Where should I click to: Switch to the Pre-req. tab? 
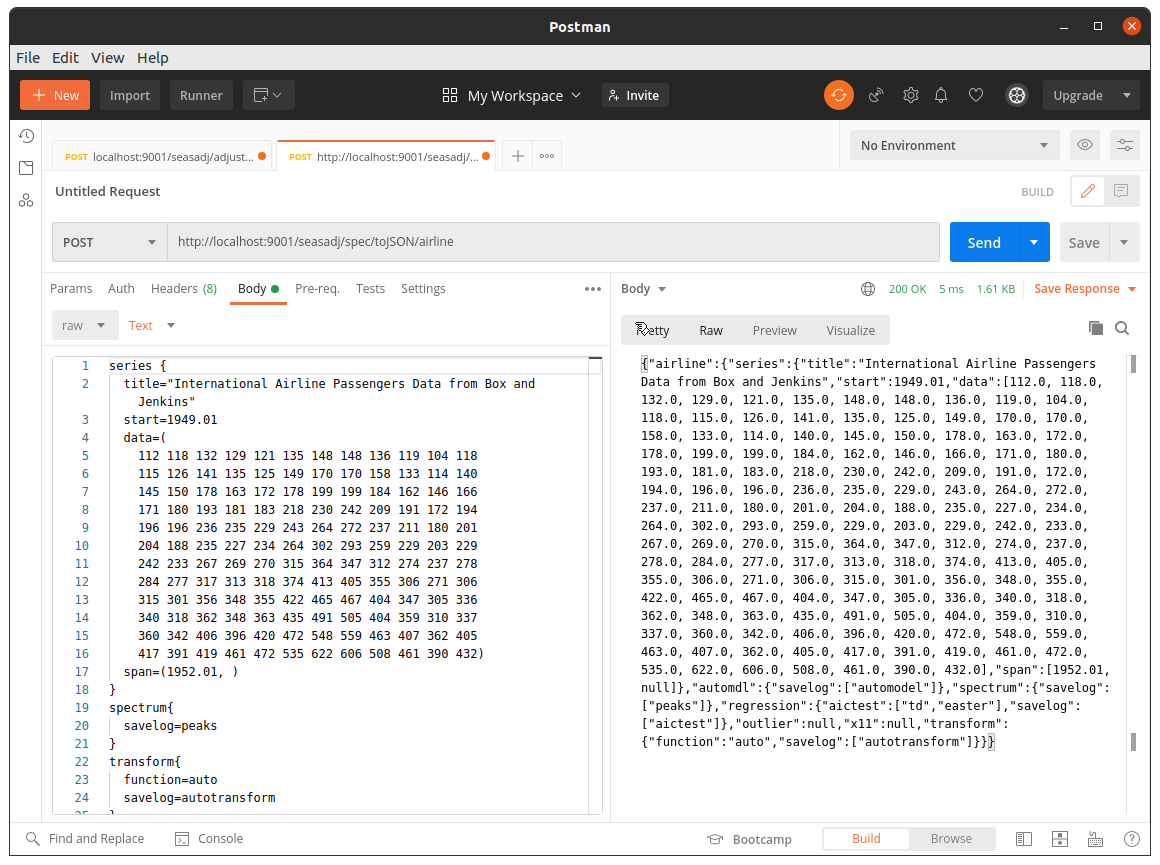pyautogui.click(x=317, y=289)
